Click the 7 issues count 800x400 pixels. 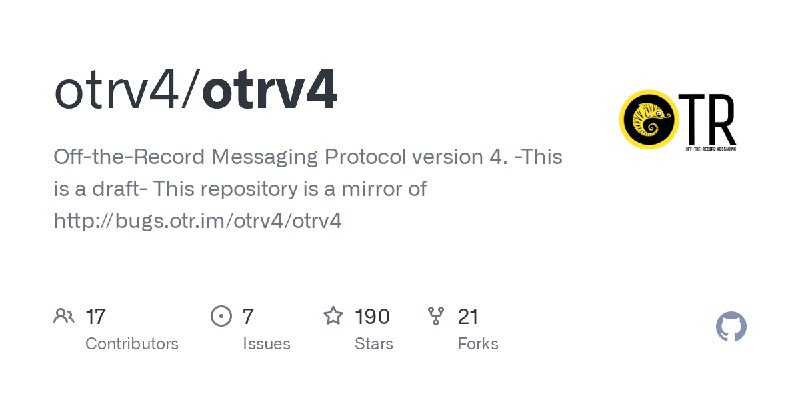pyautogui.click(x=247, y=317)
